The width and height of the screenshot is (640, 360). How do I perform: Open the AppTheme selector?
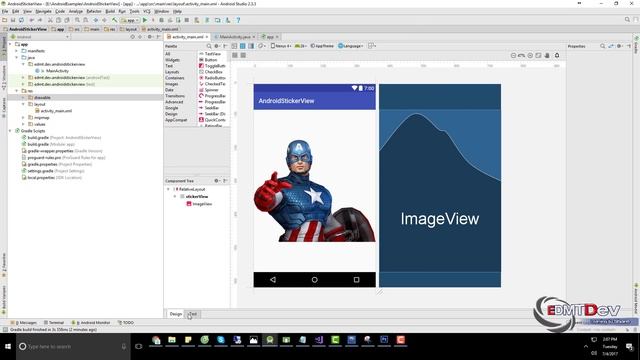pyautogui.click(x=322, y=46)
